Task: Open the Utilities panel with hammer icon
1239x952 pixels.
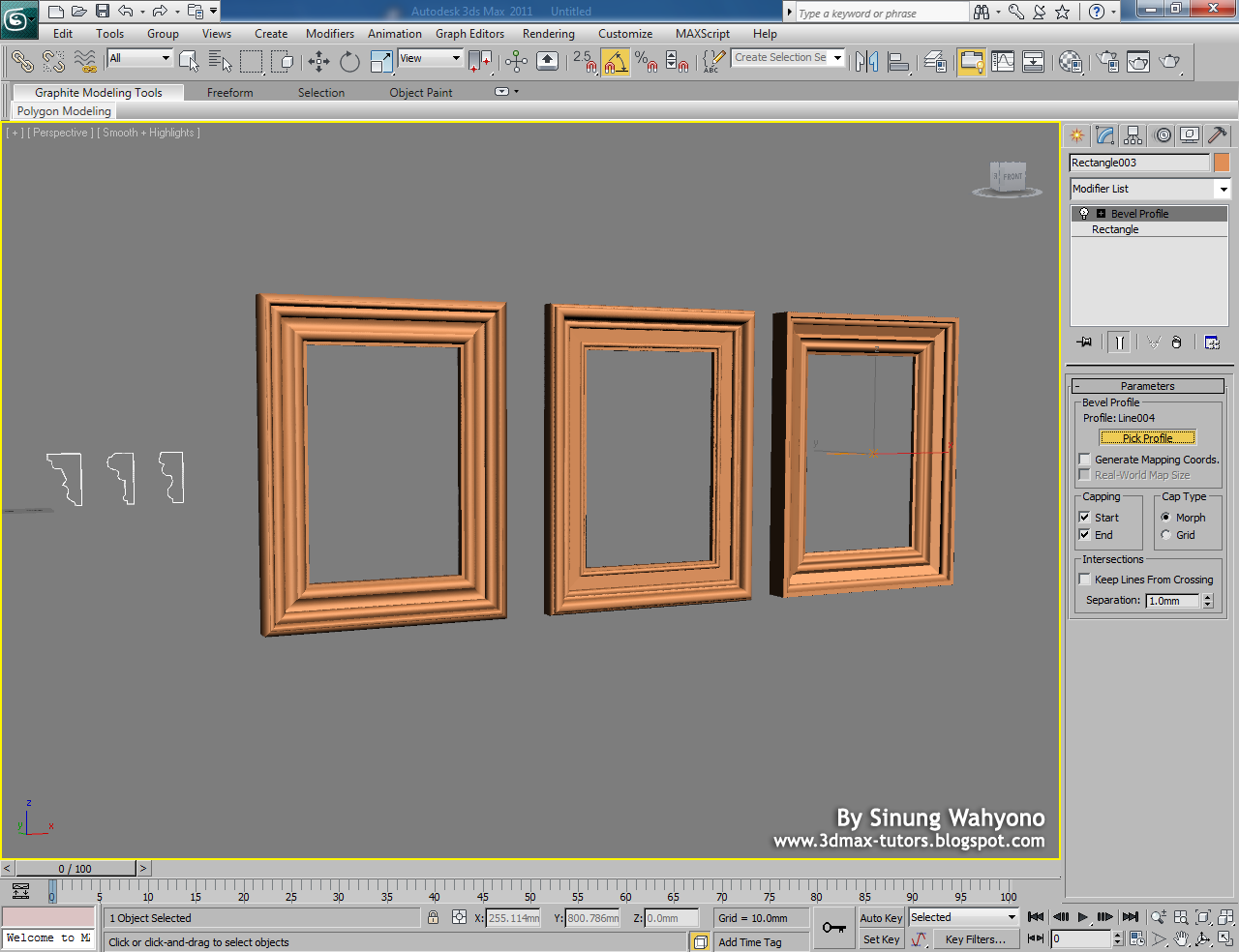Action: pos(1217,134)
